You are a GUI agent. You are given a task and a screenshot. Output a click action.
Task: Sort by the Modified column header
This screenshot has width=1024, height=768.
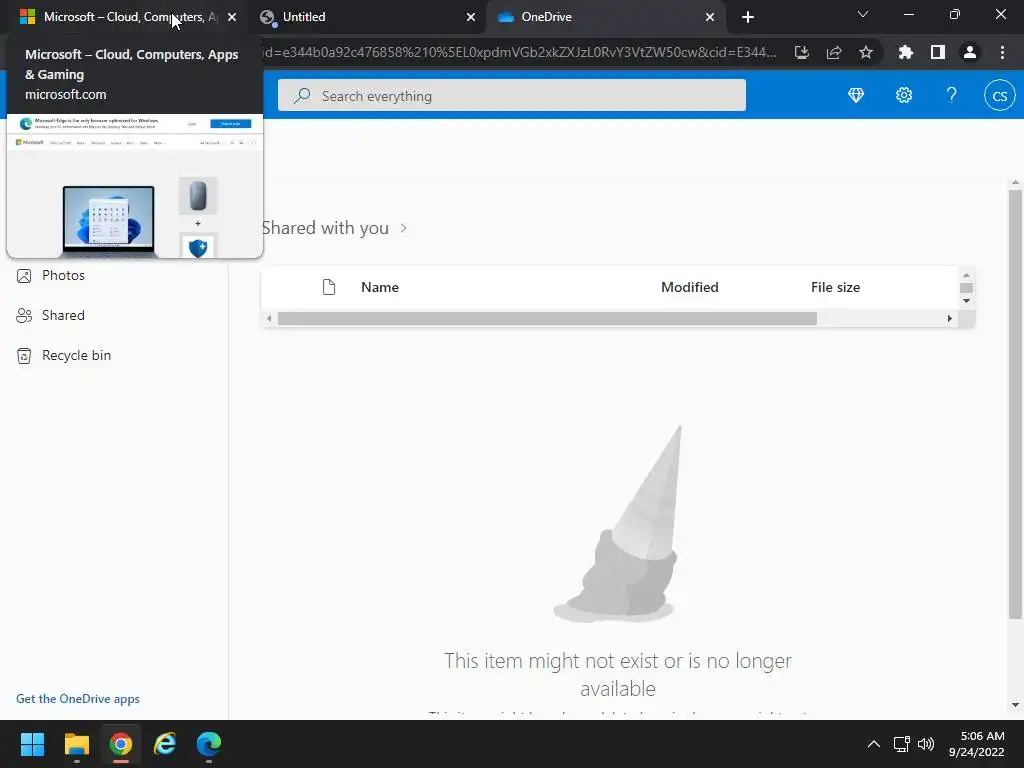coord(689,287)
